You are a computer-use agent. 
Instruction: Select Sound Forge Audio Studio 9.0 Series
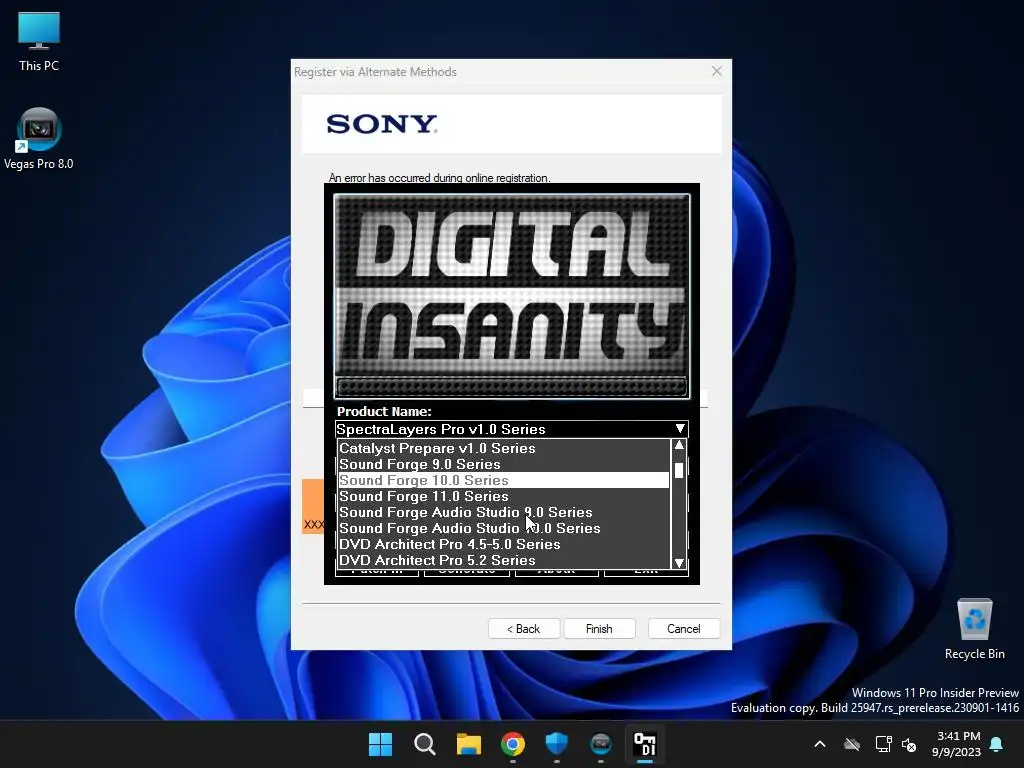tap(504, 512)
